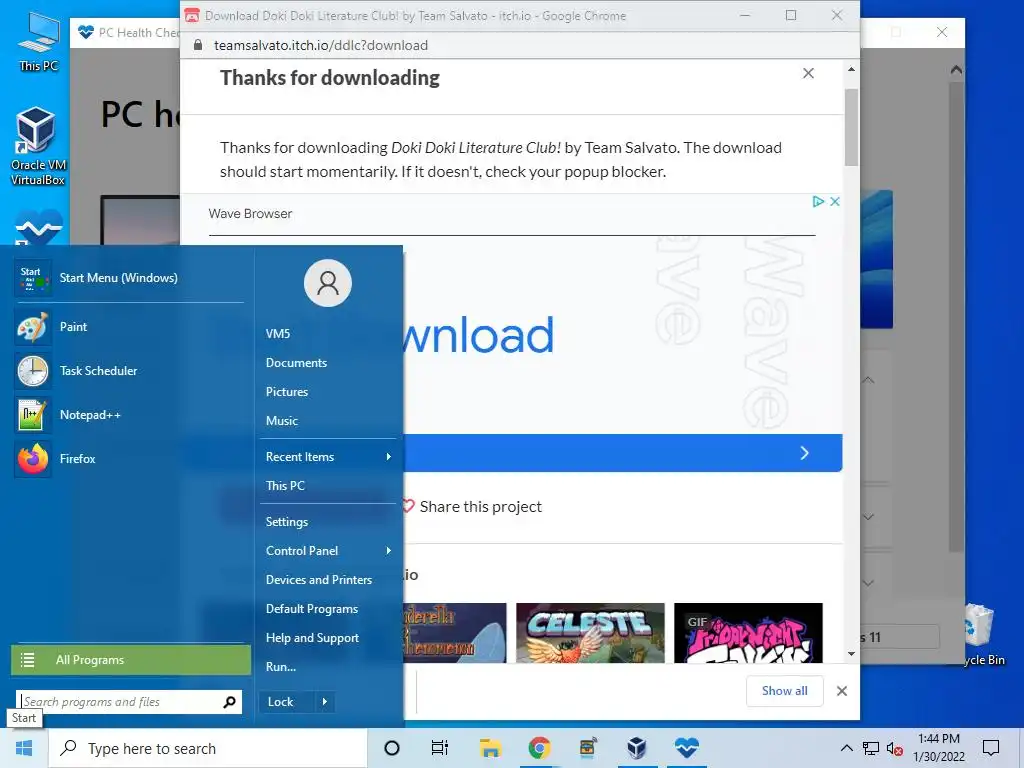The height and width of the screenshot is (768, 1024).
Task: Click the PC Health Check window title
Action: click(x=138, y=32)
